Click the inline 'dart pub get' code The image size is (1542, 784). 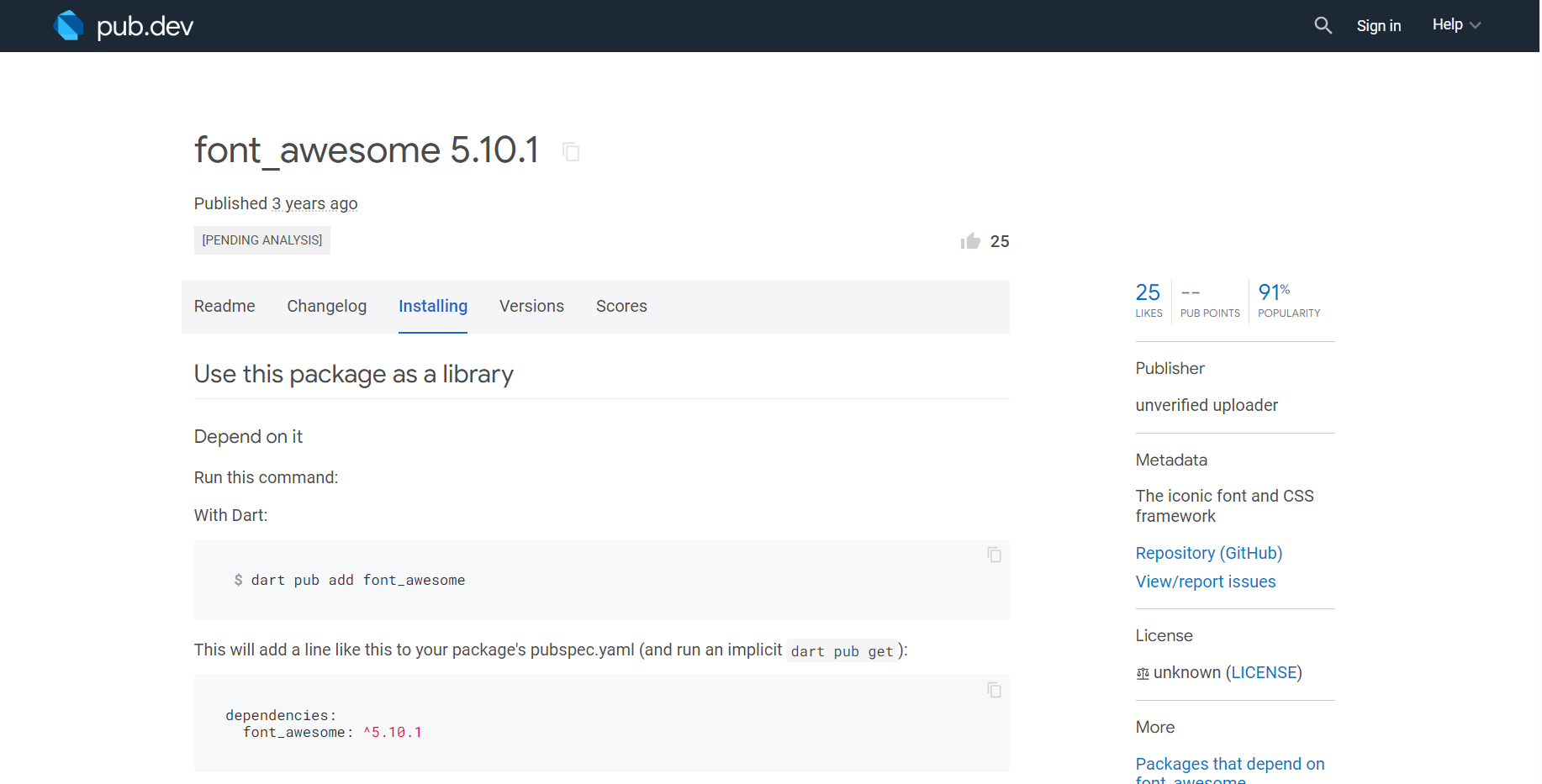pyautogui.click(x=842, y=651)
